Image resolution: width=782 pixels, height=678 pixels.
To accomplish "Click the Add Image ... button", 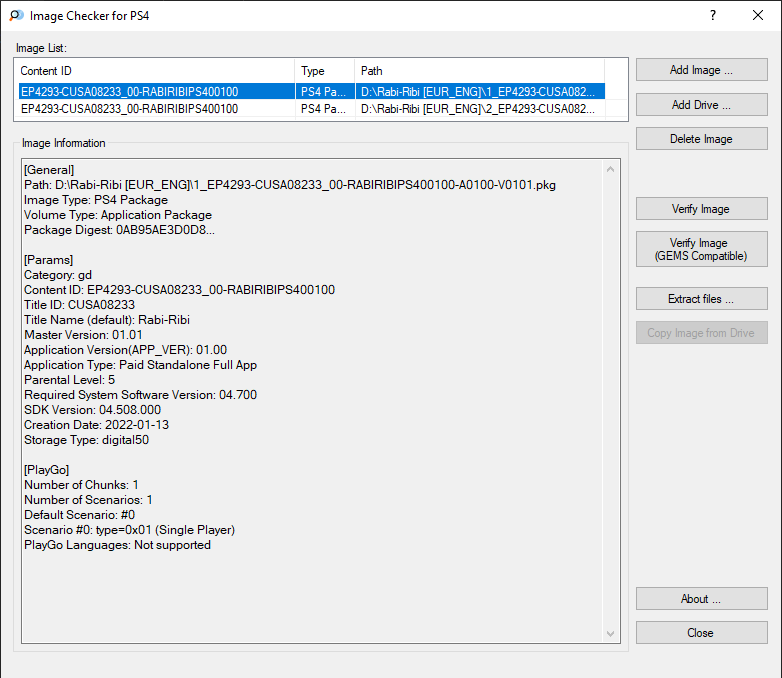I will click(701, 70).
